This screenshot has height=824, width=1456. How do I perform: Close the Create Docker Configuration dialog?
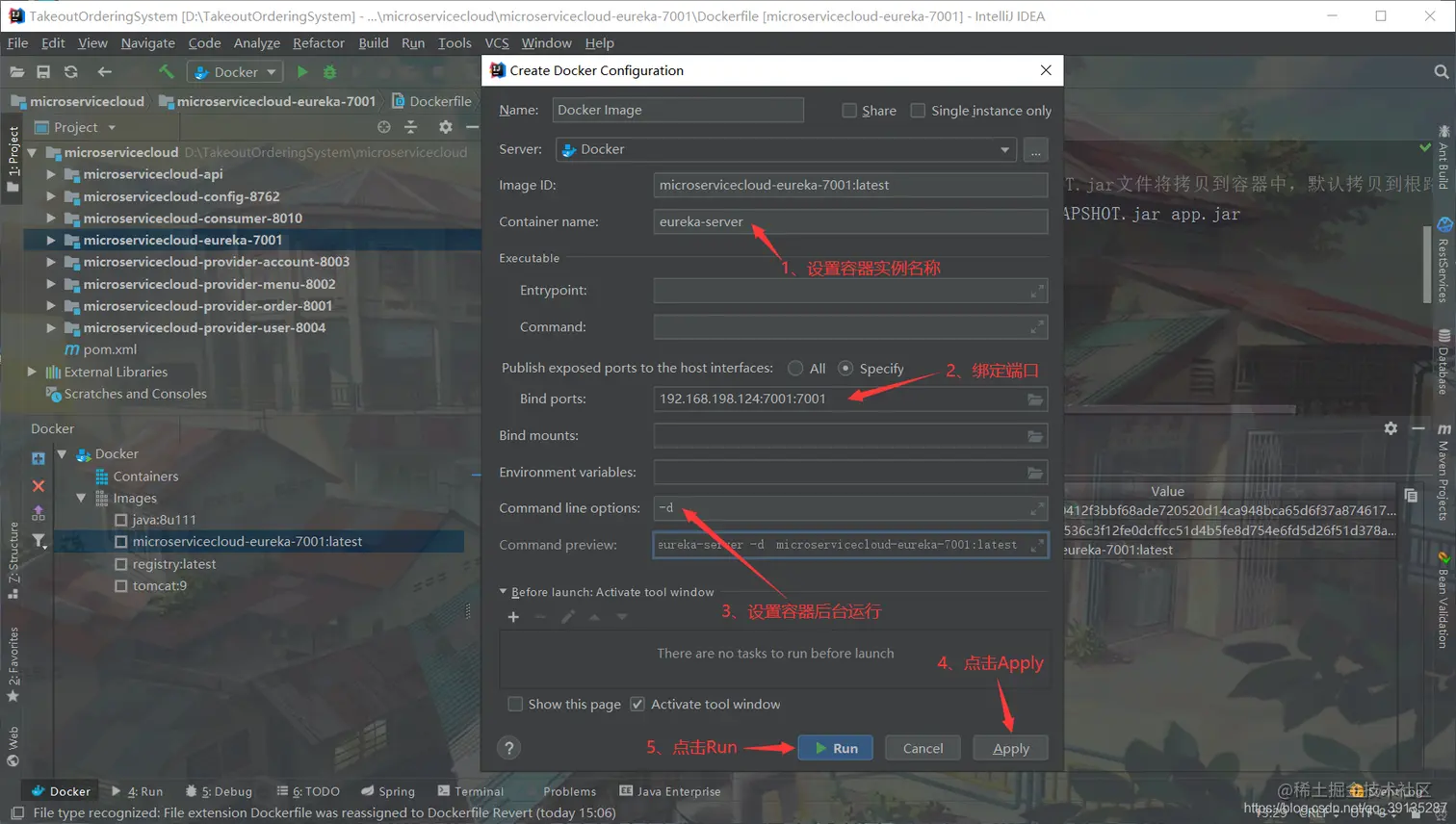click(1046, 70)
